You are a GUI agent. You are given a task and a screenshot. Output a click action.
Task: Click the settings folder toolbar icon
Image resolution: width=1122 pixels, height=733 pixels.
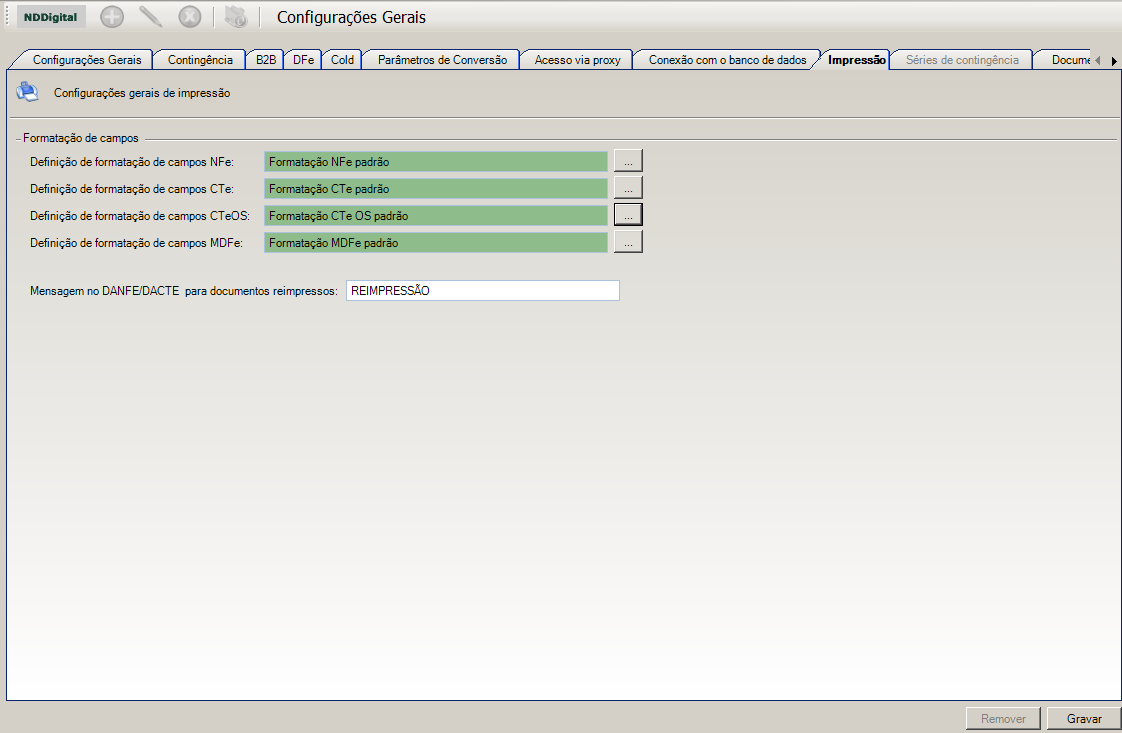[x=235, y=16]
